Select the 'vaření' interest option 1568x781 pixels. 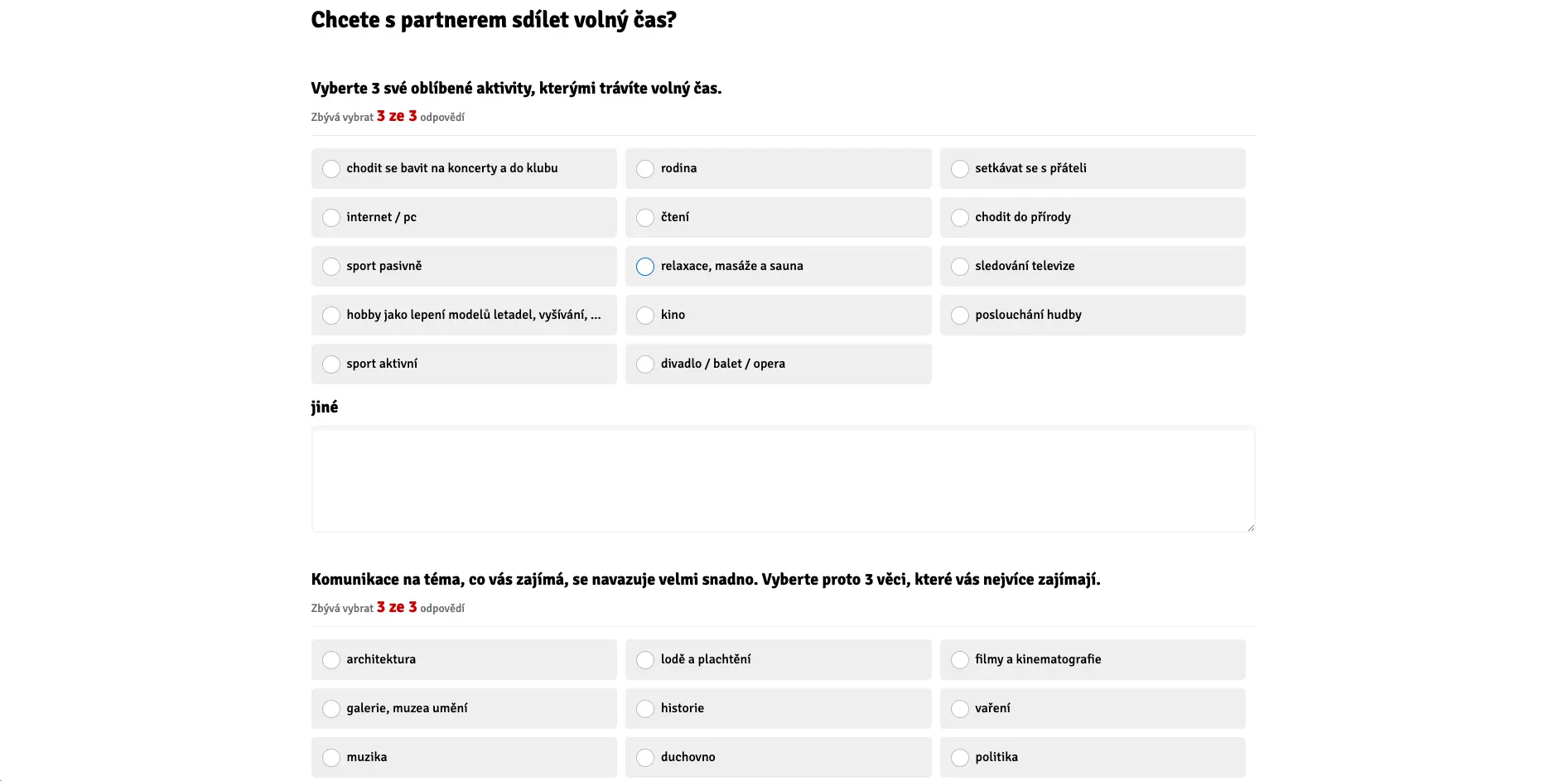(x=1093, y=708)
